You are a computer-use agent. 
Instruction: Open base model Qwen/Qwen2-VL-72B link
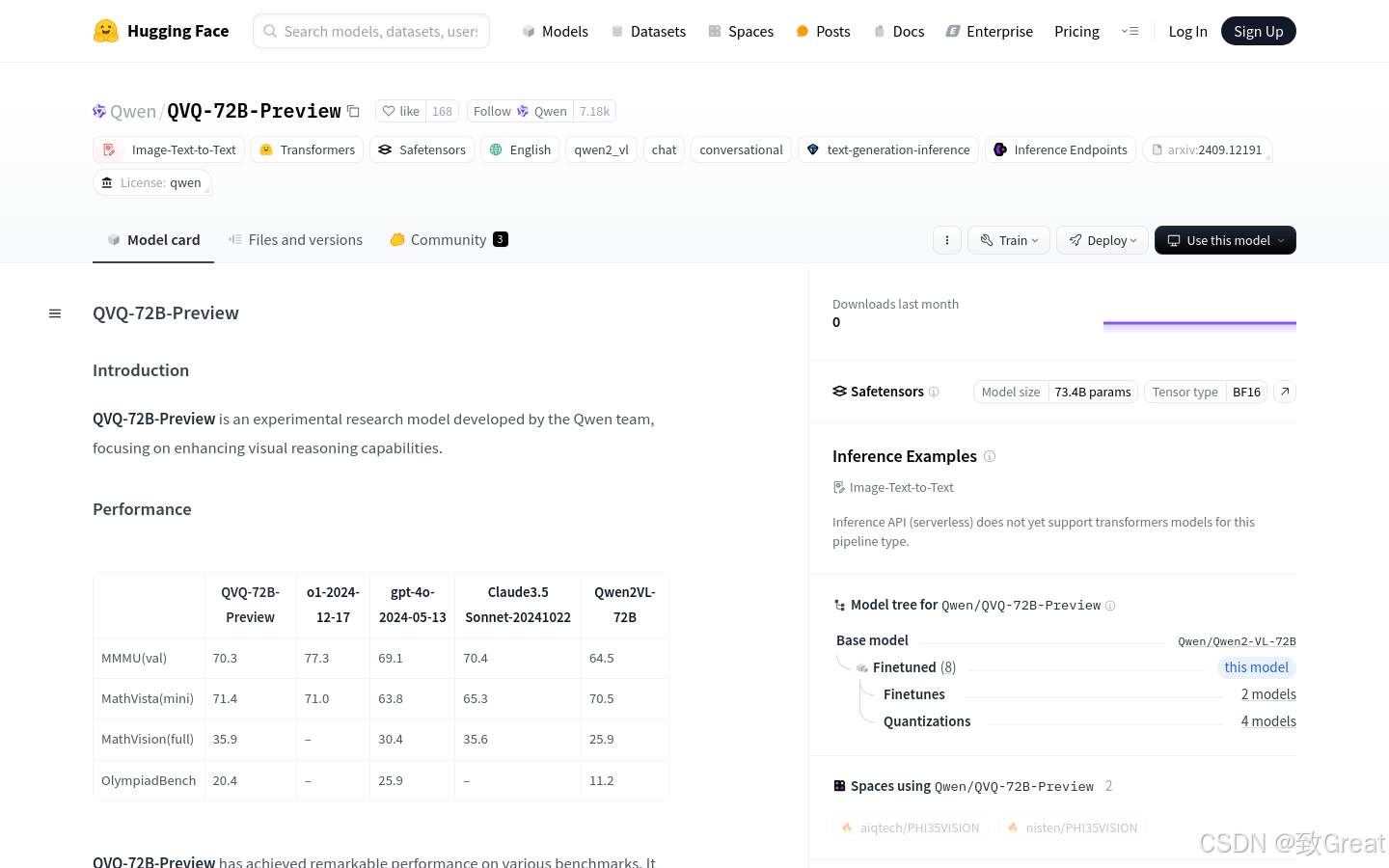coord(1237,641)
